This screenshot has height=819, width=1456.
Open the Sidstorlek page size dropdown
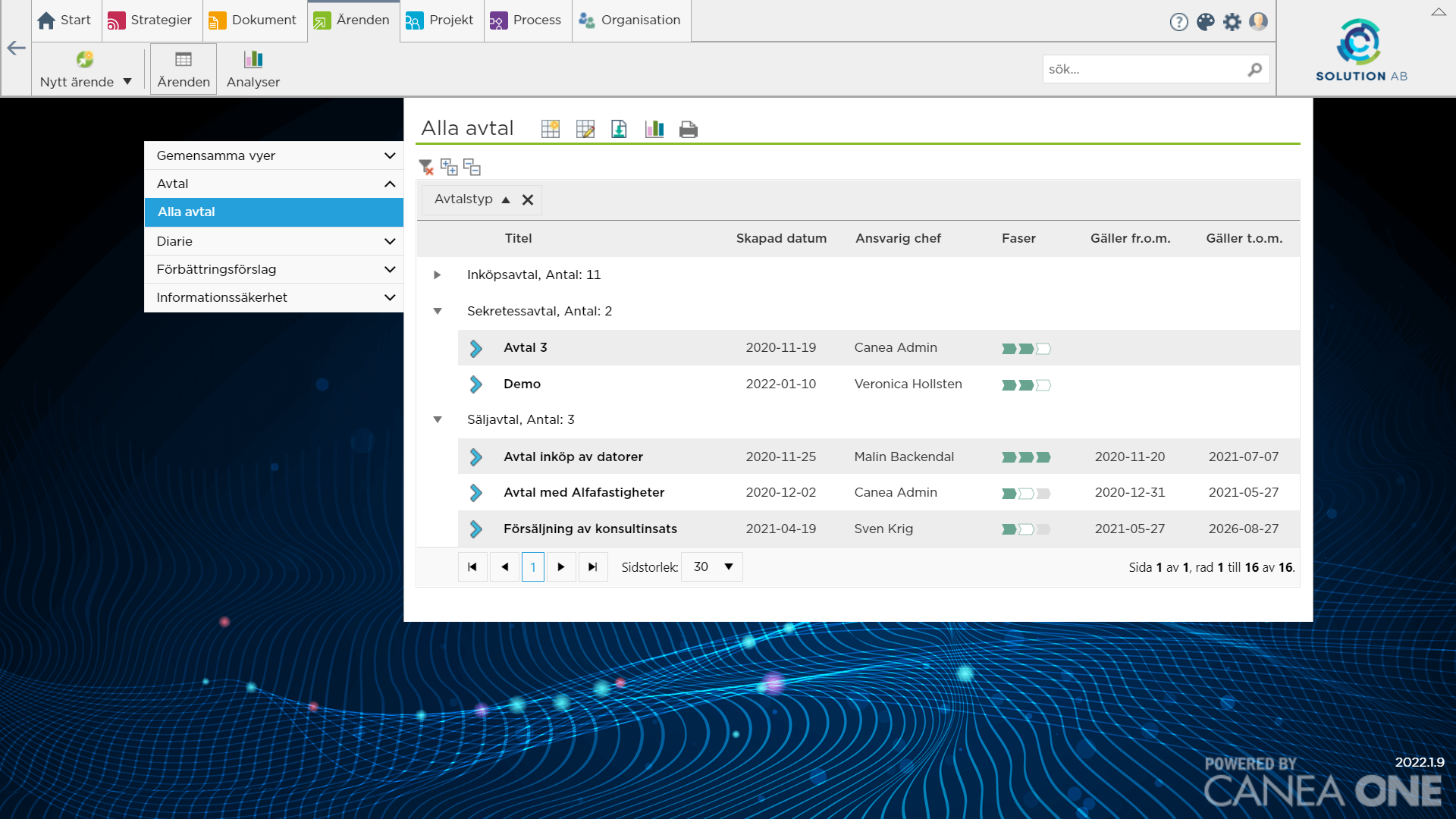(x=712, y=566)
